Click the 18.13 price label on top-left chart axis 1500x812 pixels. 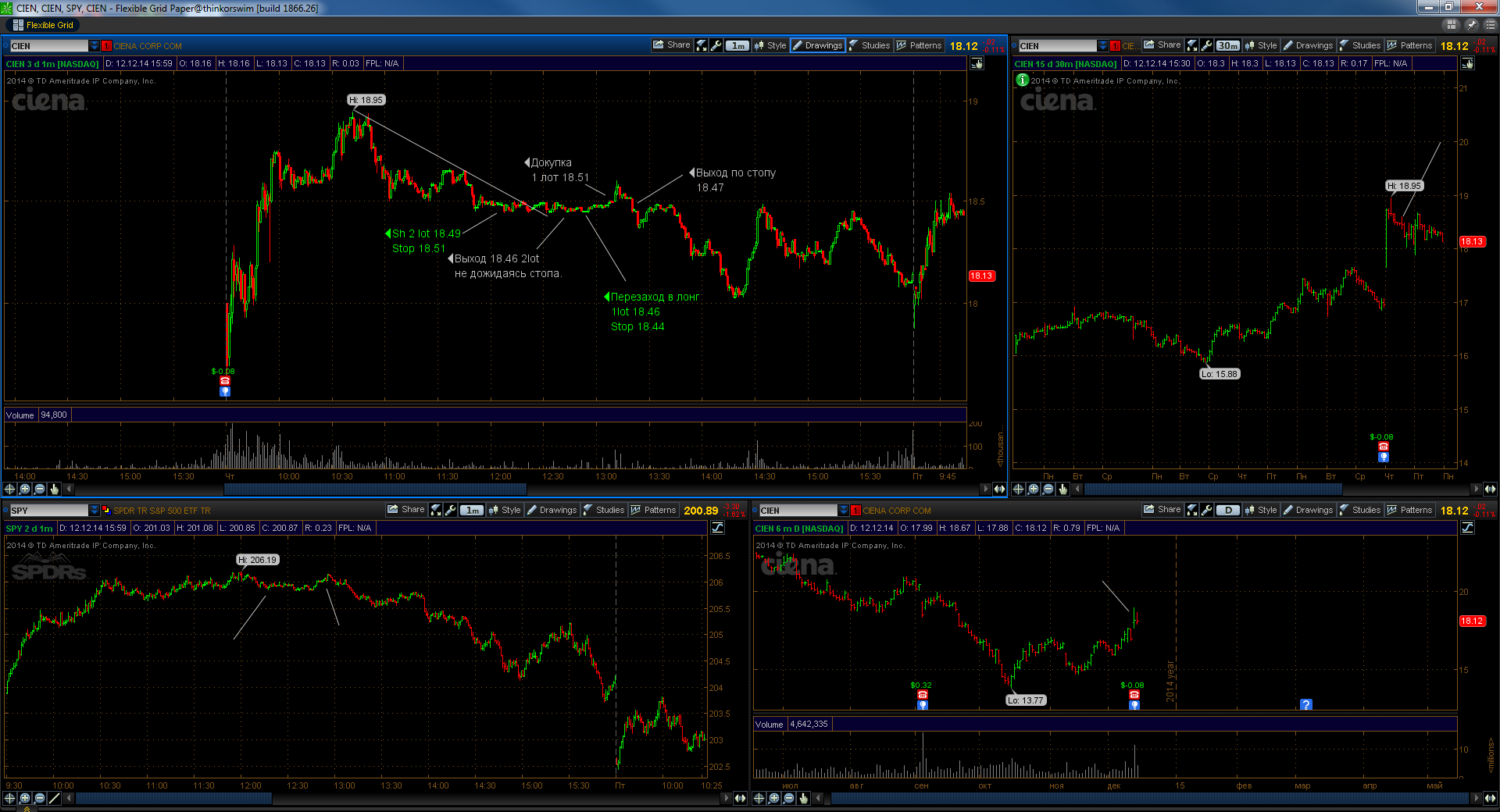(981, 276)
